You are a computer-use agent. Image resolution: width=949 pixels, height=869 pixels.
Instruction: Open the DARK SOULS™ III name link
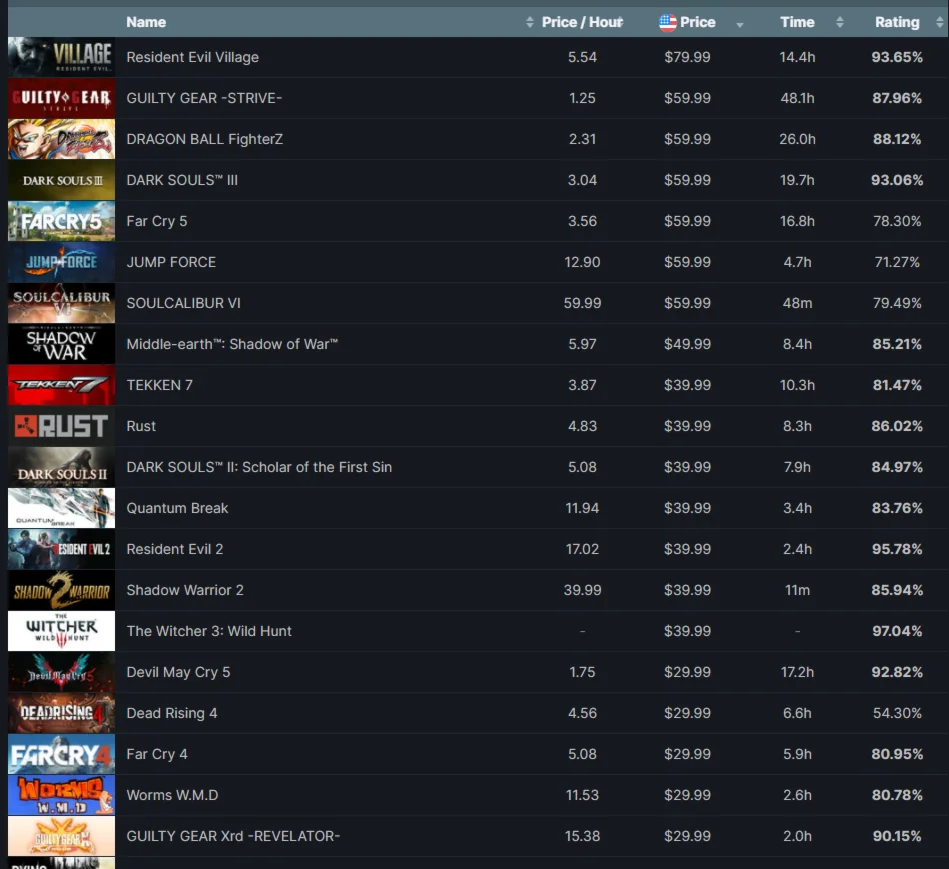coord(182,180)
